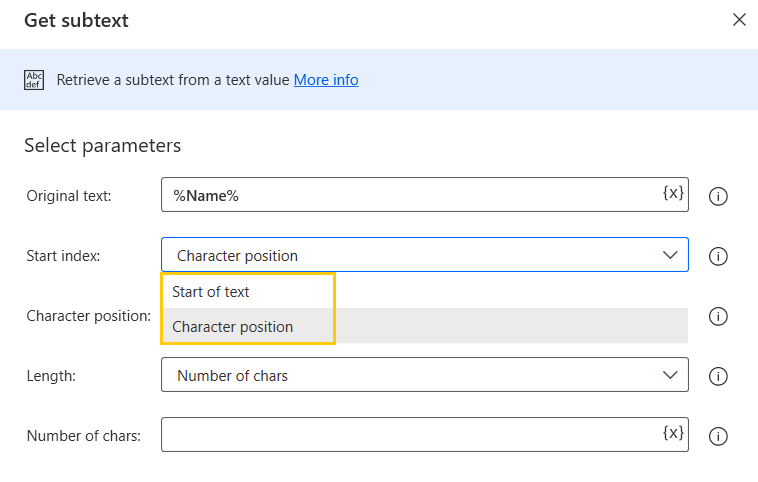The height and width of the screenshot is (482, 758).
Task: Open the Start index dropdown
Action: click(424, 255)
